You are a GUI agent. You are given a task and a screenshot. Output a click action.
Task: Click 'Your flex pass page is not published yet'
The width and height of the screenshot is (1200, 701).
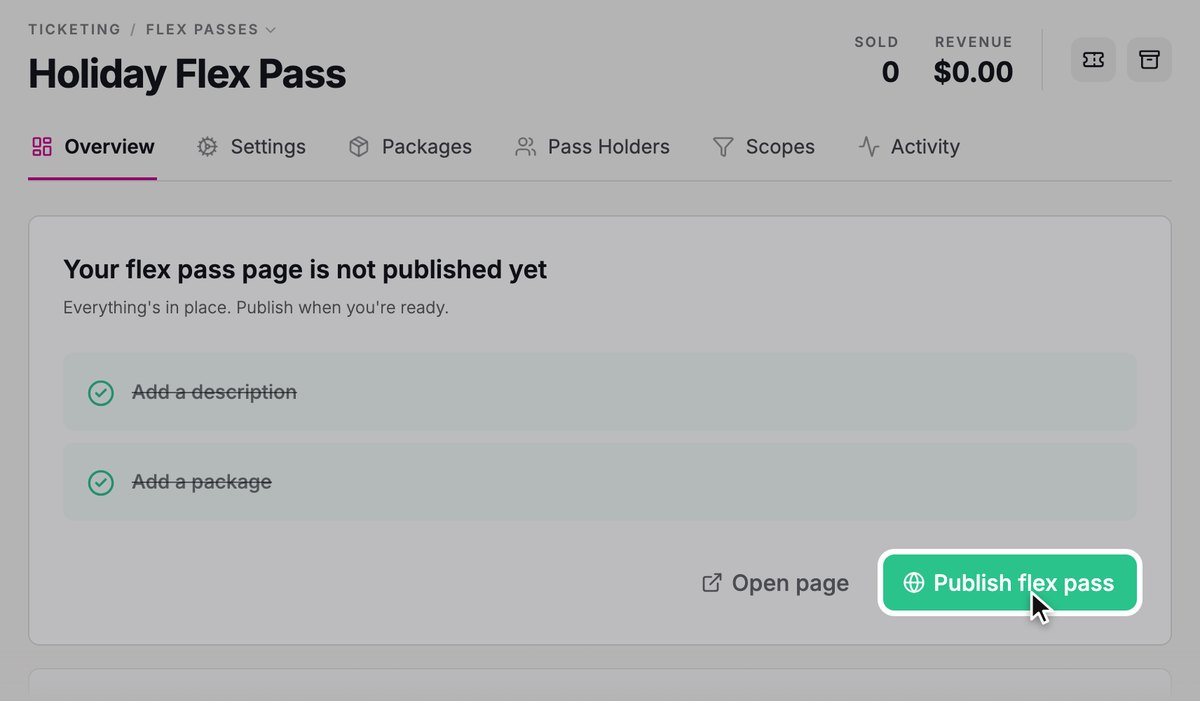click(305, 270)
